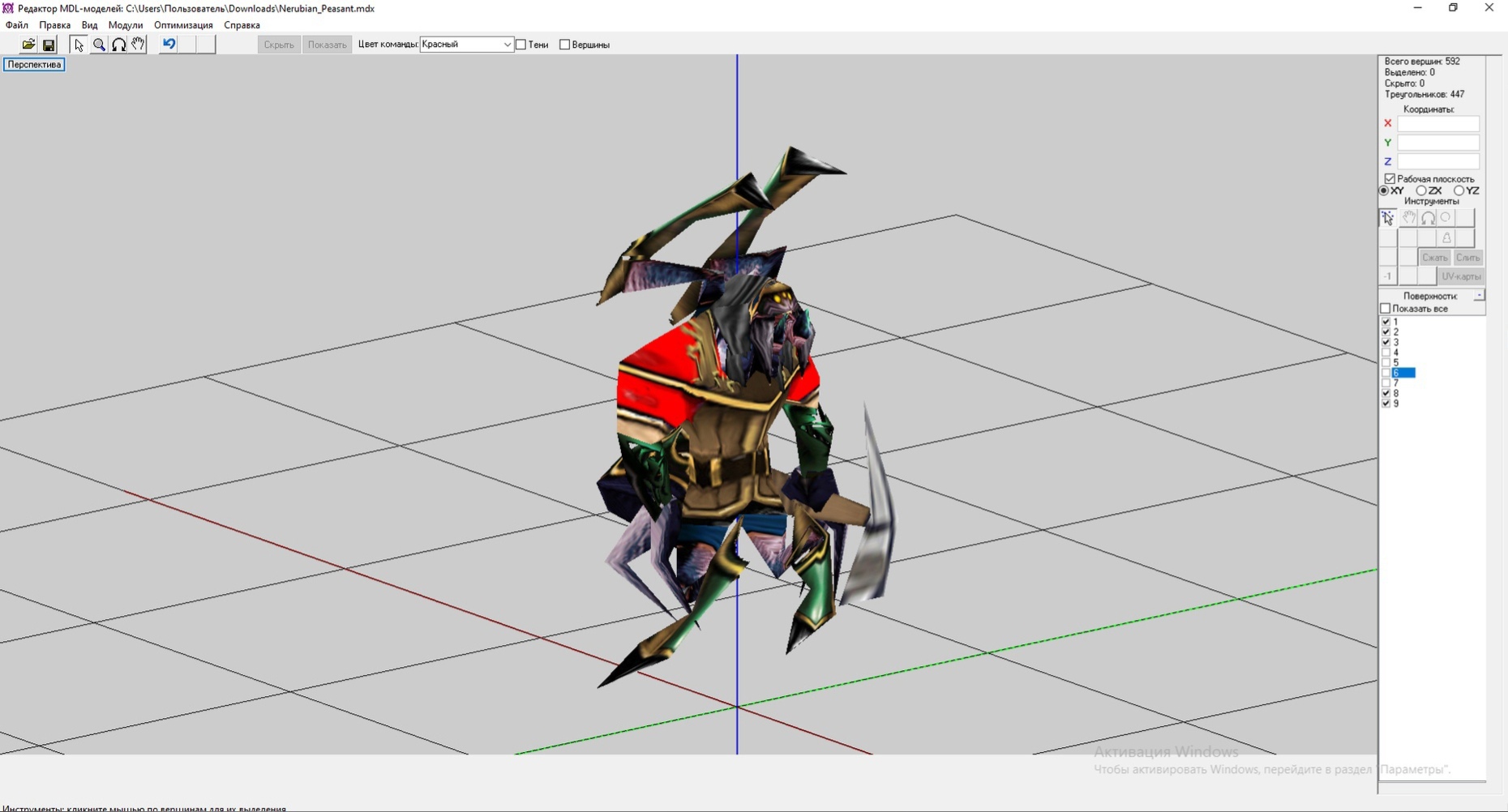Choose the hand move tool in Инструменты panel
1508x812 pixels.
tap(1408, 218)
